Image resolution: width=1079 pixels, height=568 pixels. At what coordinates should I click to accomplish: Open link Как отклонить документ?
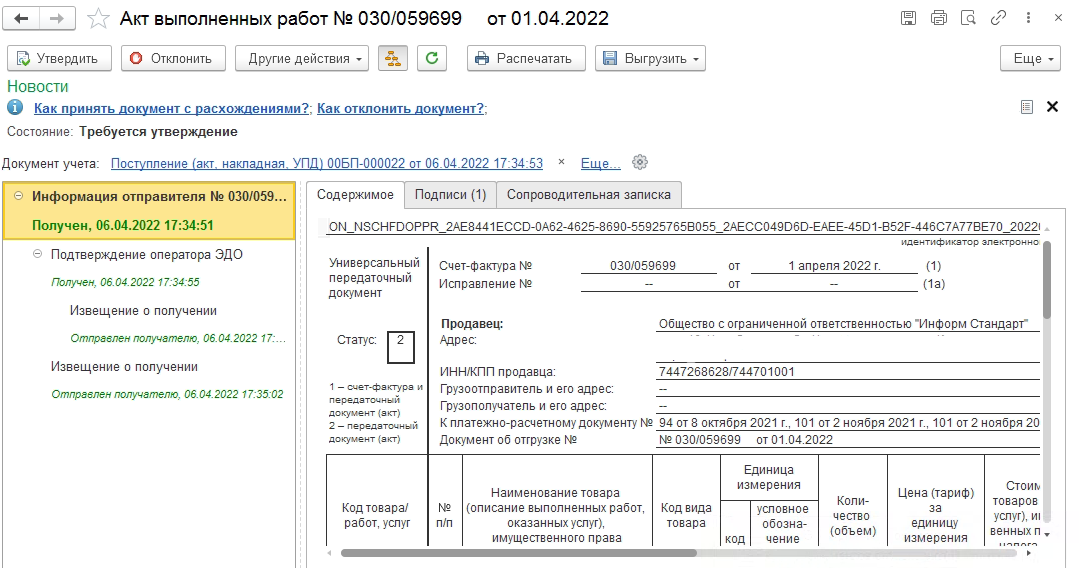point(400,108)
